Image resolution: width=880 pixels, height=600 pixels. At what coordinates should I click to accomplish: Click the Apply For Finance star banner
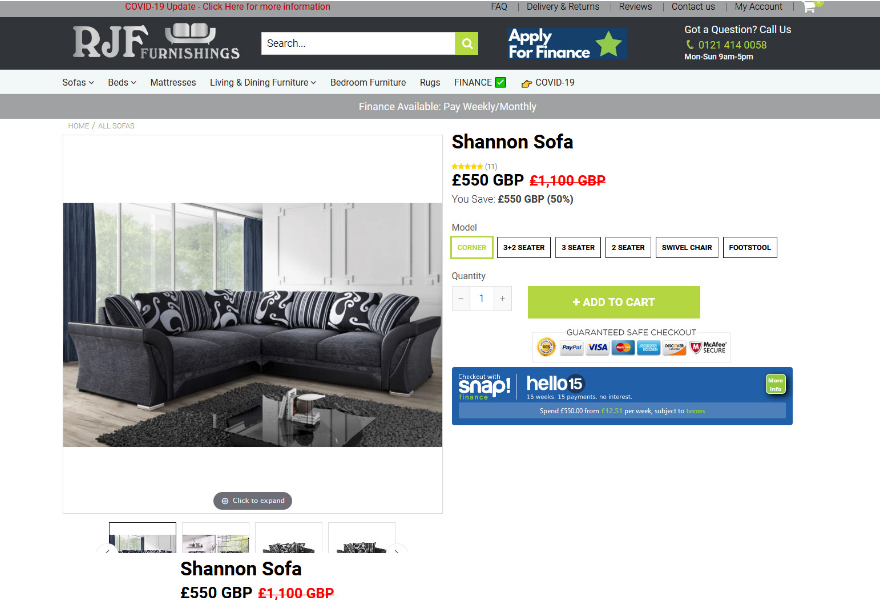[x=567, y=44]
